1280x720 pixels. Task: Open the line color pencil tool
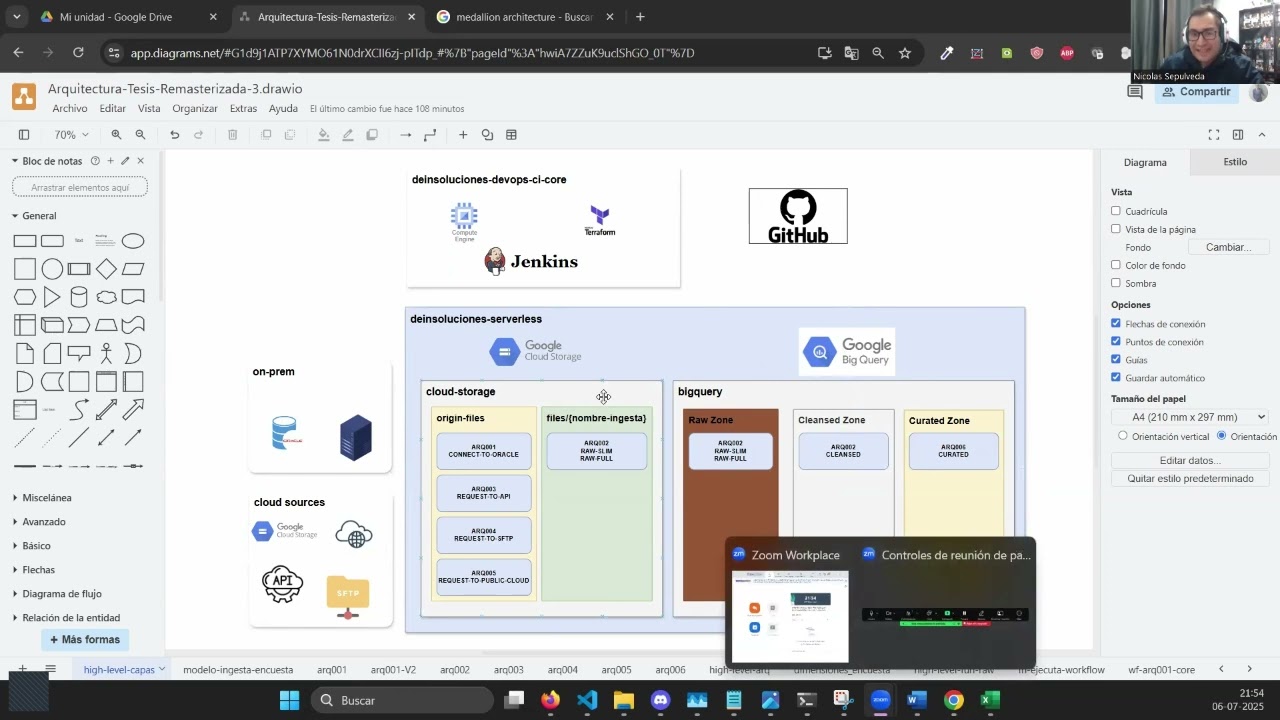[347, 135]
